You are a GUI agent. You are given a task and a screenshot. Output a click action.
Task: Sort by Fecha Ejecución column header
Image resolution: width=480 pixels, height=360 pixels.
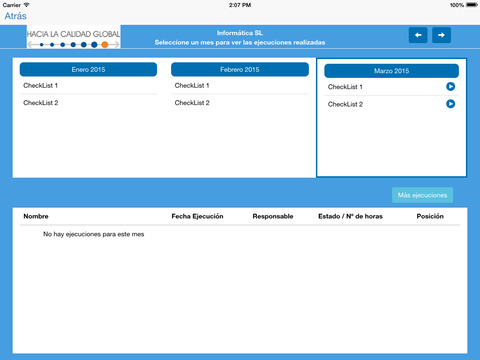pos(197,216)
